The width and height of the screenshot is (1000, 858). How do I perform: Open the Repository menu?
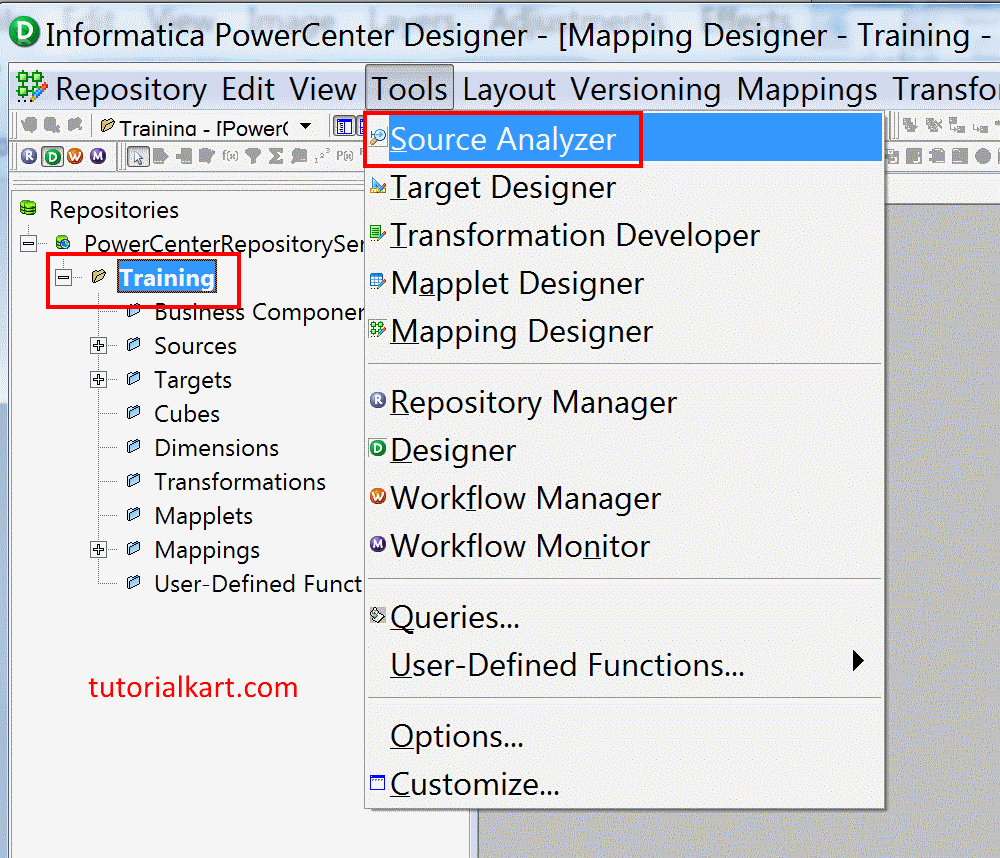point(131,89)
